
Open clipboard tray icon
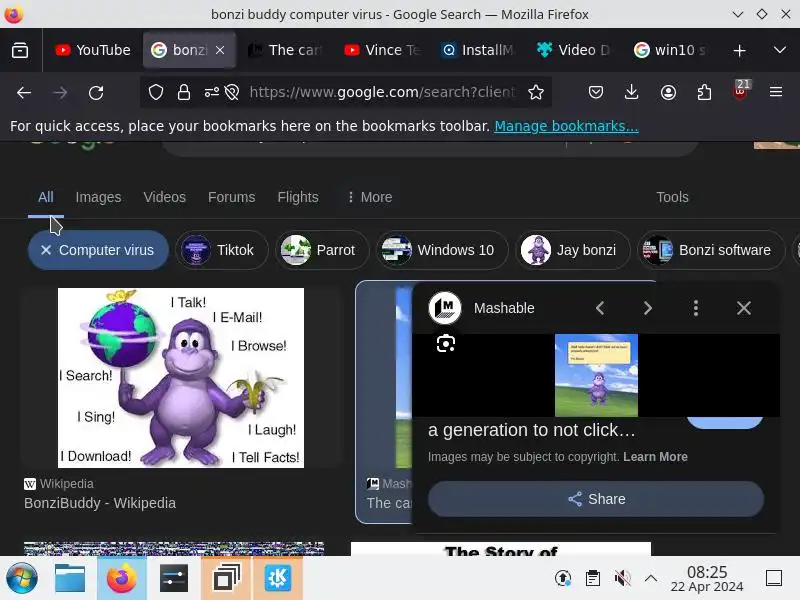[x=593, y=578]
